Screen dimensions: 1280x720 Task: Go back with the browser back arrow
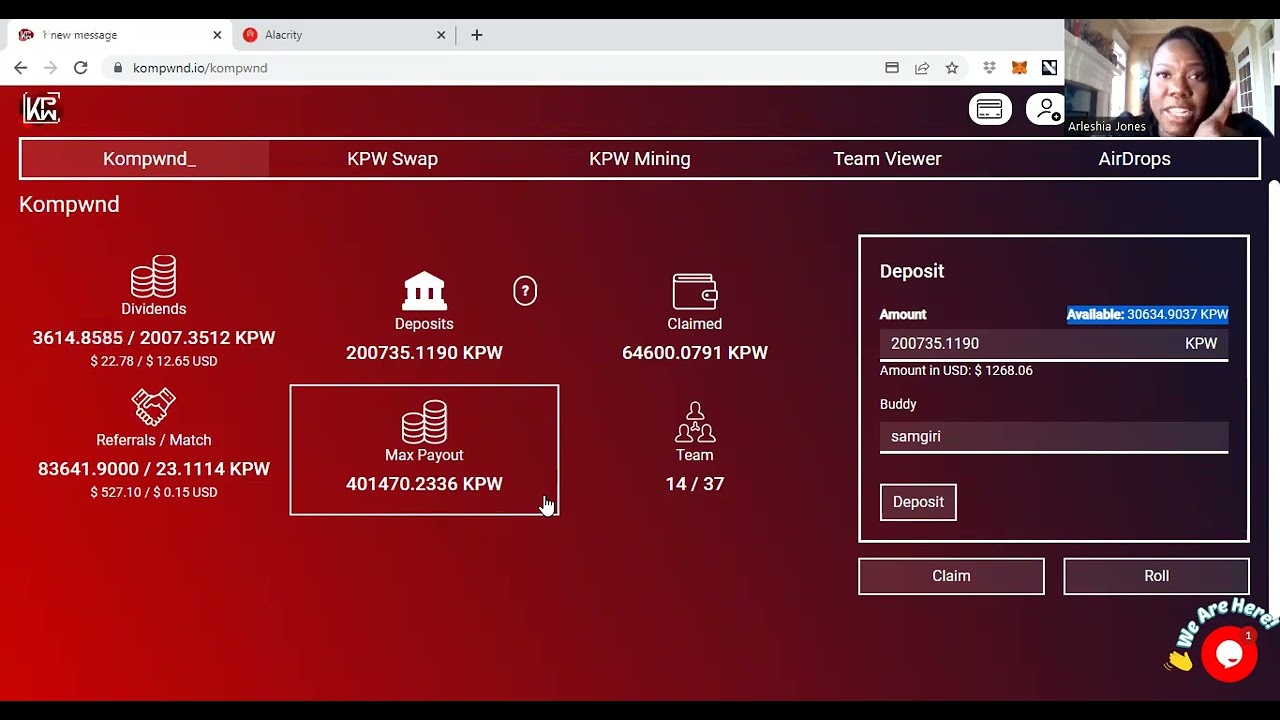(21, 68)
